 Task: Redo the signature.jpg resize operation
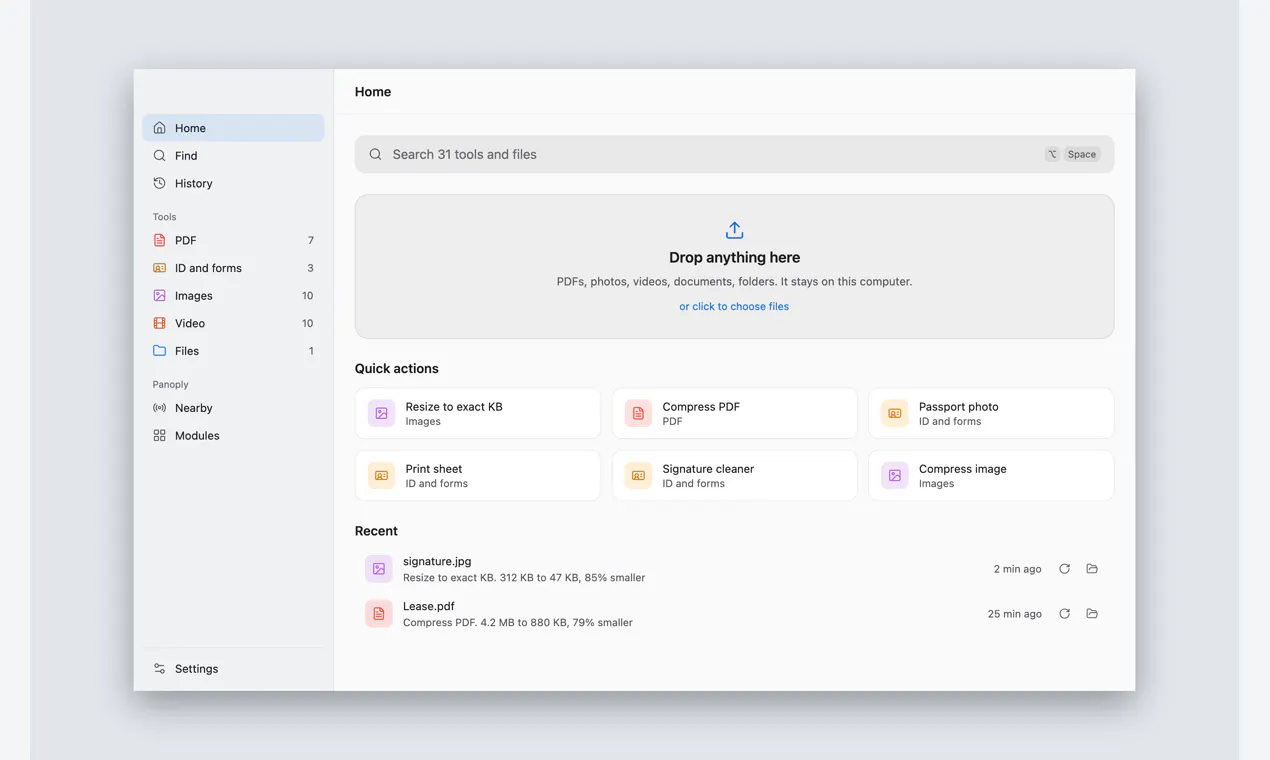coord(1064,569)
